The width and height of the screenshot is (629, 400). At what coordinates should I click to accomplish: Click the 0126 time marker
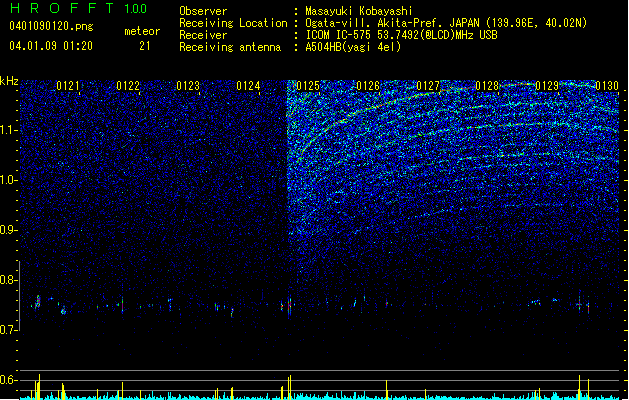click(368, 86)
